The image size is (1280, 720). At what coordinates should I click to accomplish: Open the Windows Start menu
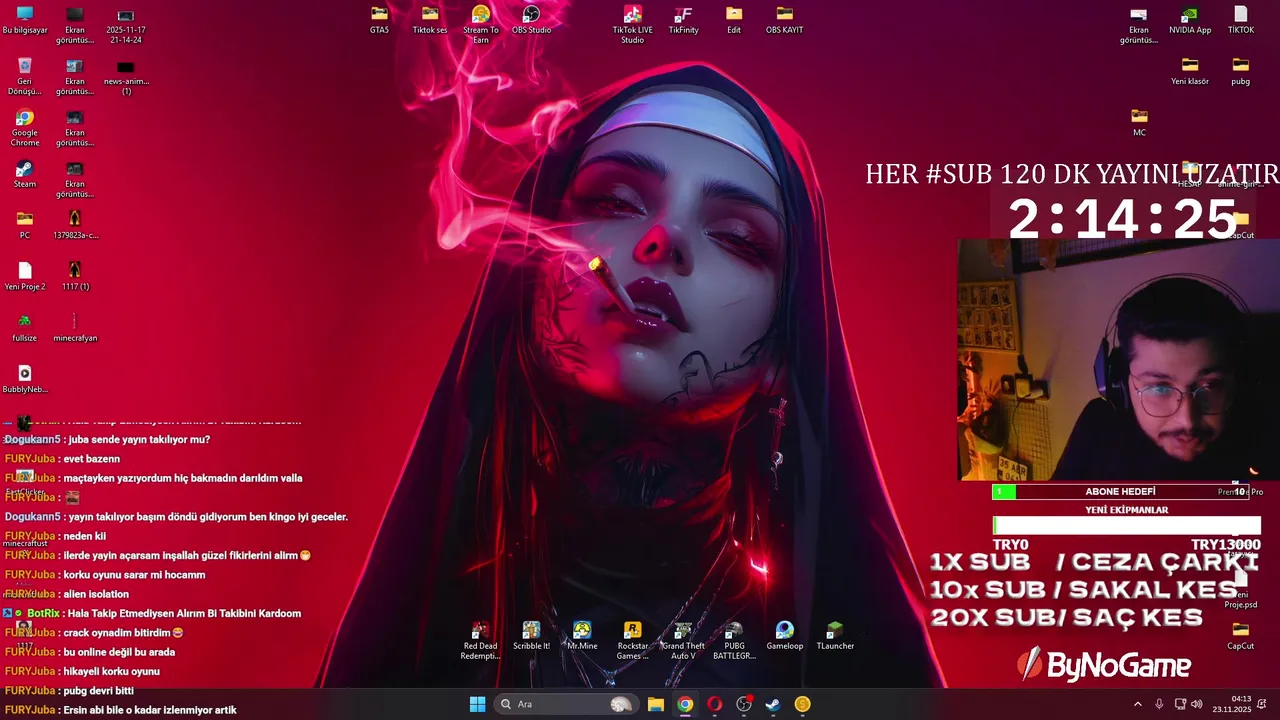(x=478, y=704)
